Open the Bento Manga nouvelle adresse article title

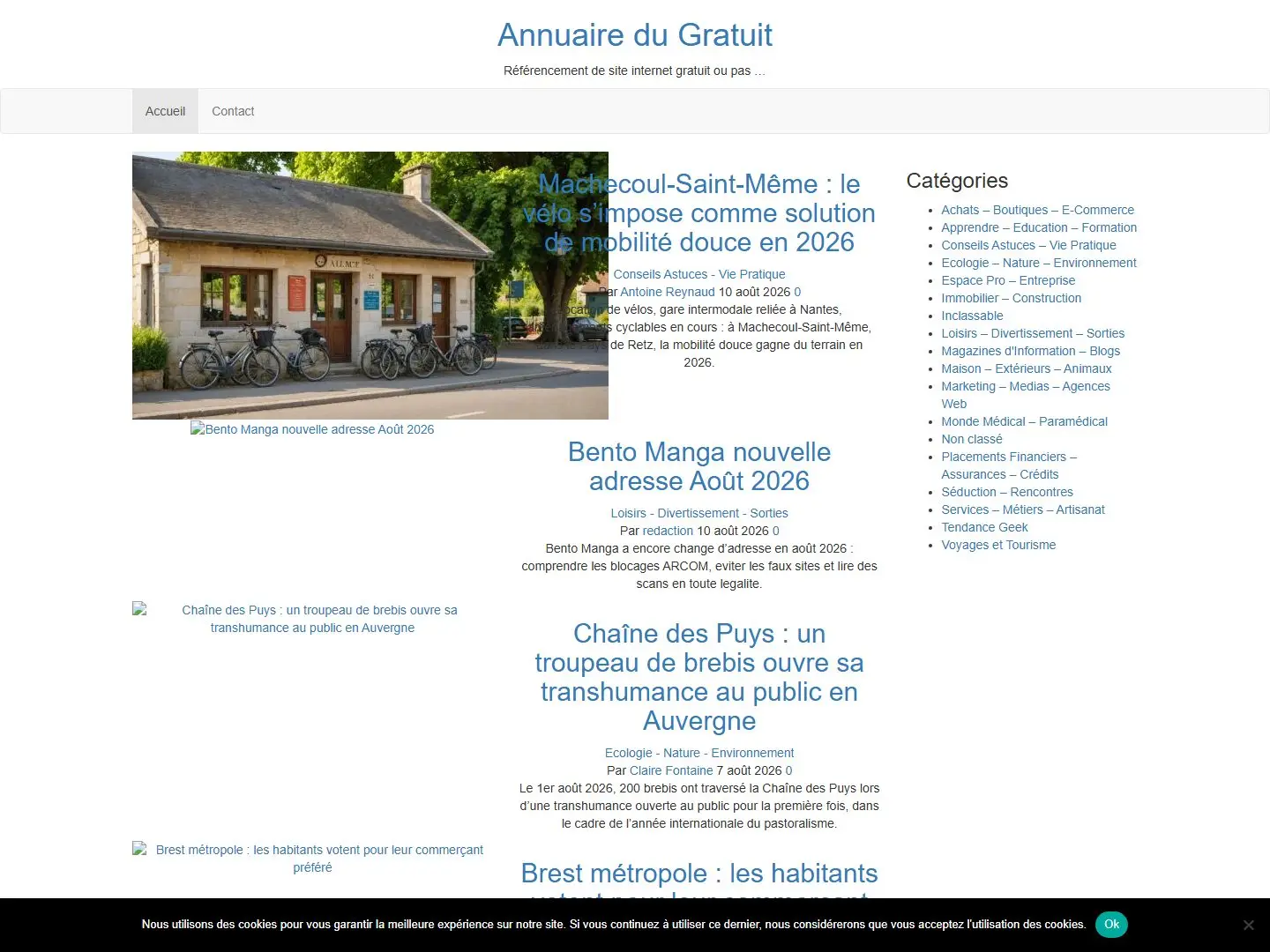(x=699, y=466)
